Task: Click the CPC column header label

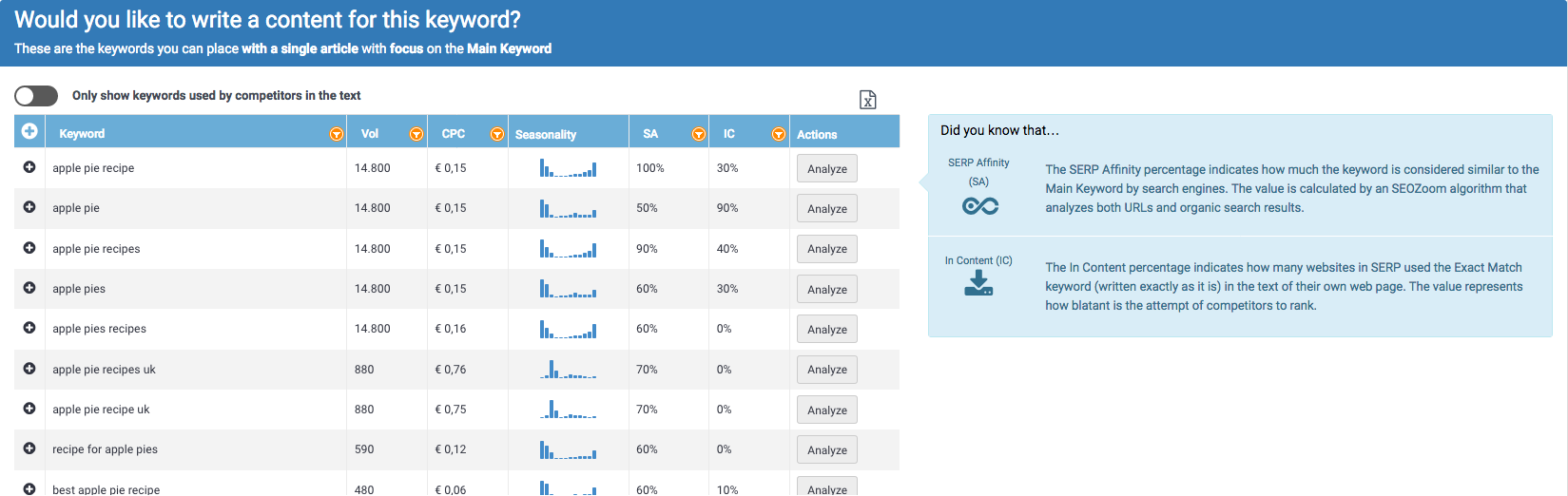Action: click(x=454, y=134)
